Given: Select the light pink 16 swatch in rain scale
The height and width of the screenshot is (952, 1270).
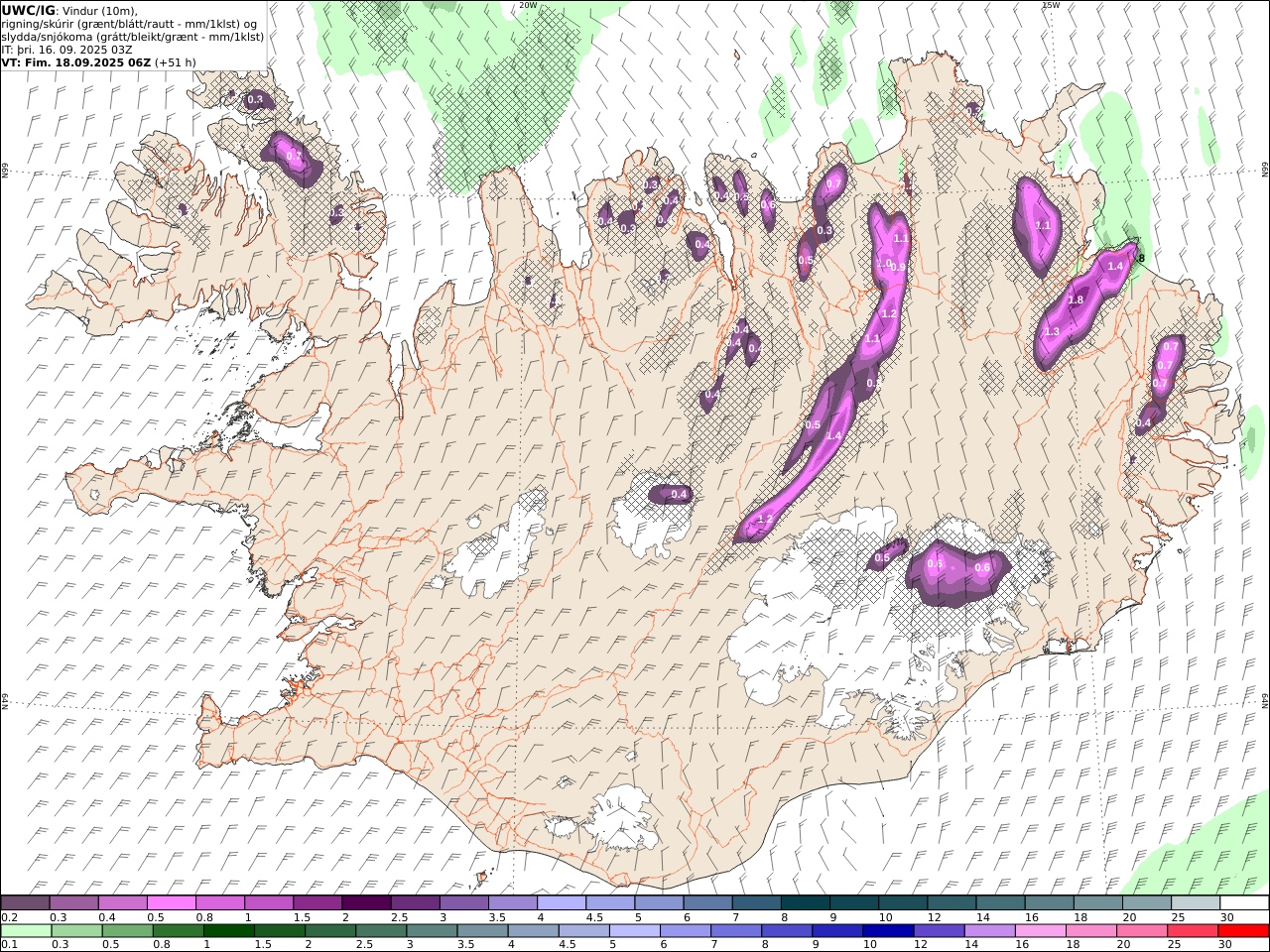Looking at the screenshot, I should coord(1040,931).
